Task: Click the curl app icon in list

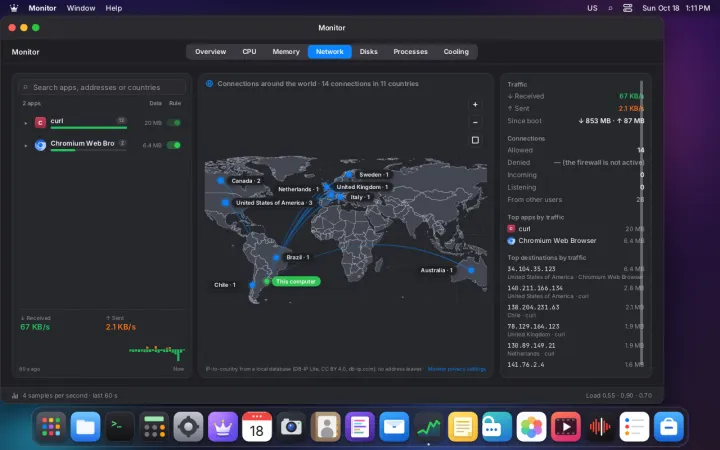Action: click(x=40, y=123)
